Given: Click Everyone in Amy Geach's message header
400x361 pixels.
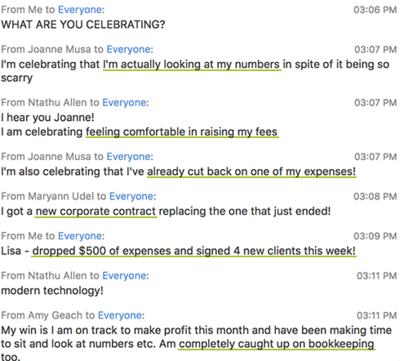Looking at the screenshot, I should coord(120,315).
